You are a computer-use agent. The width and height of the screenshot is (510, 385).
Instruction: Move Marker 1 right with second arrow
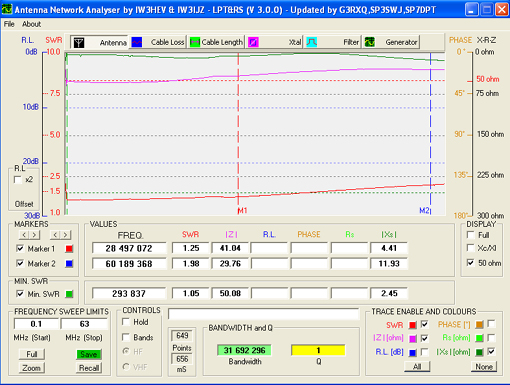[35, 235]
